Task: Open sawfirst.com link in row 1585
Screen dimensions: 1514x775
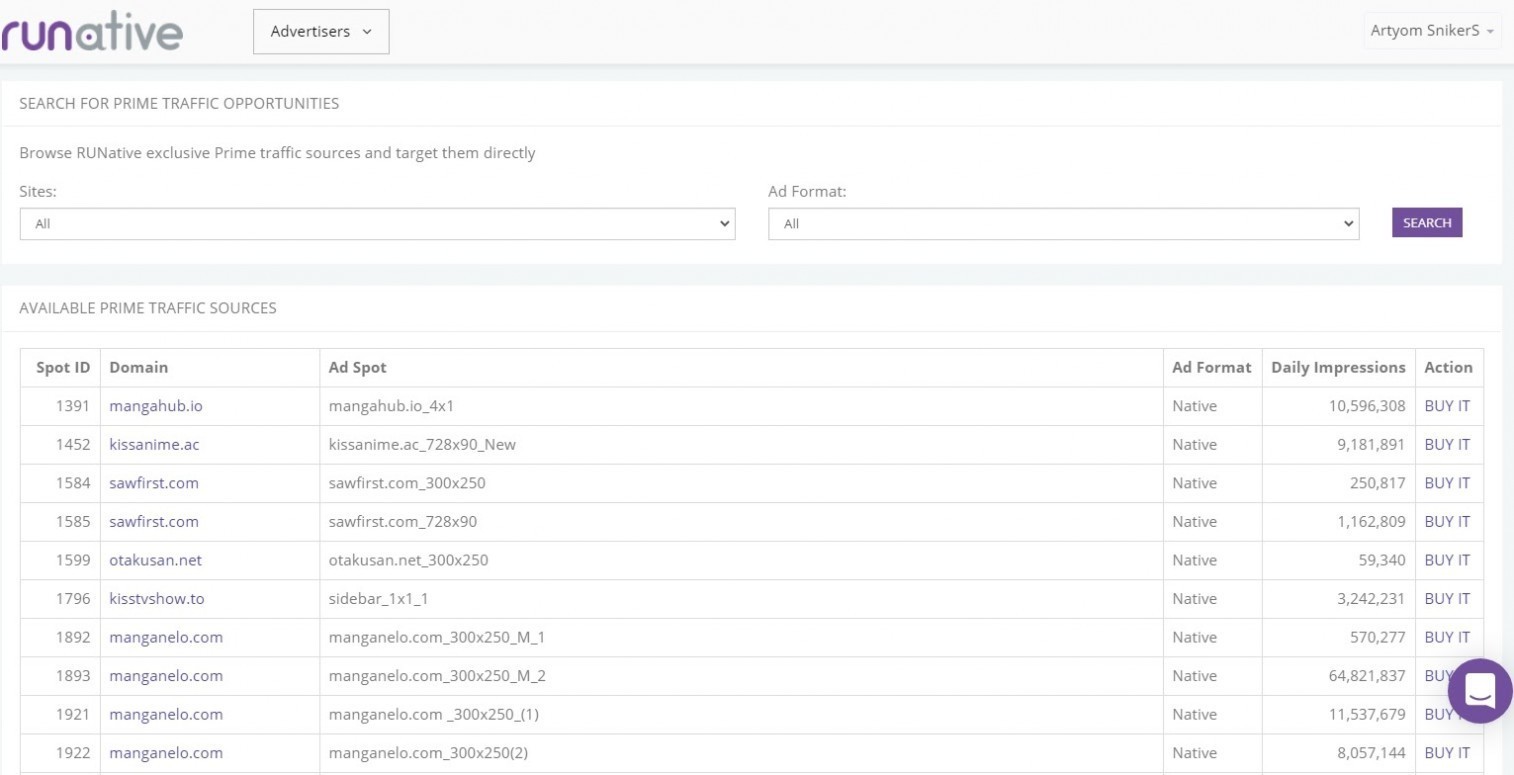Action: coord(154,521)
